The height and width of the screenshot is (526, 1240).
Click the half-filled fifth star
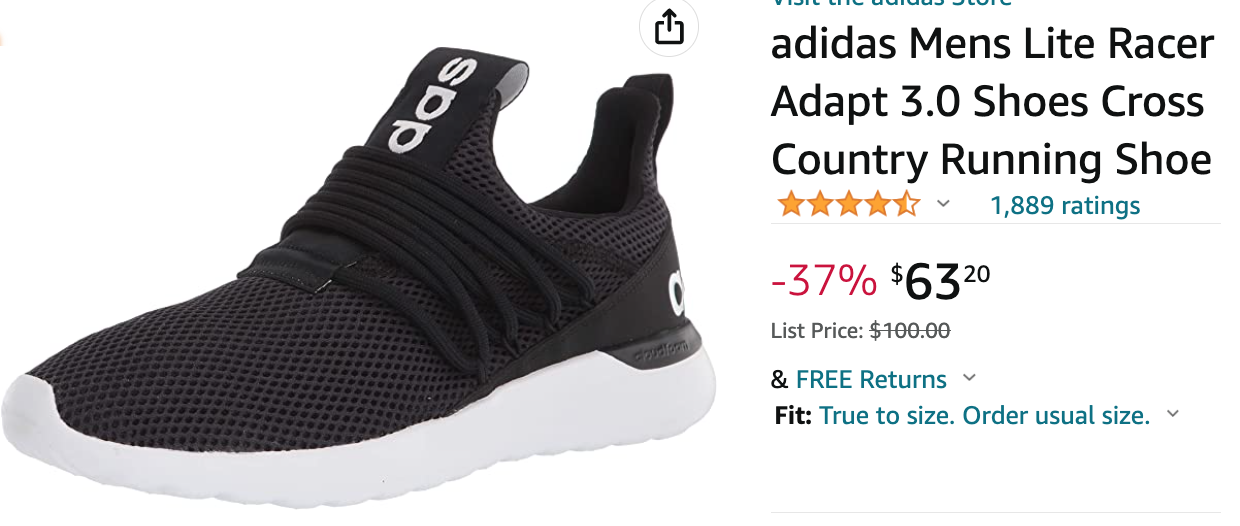[x=906, y=205]
